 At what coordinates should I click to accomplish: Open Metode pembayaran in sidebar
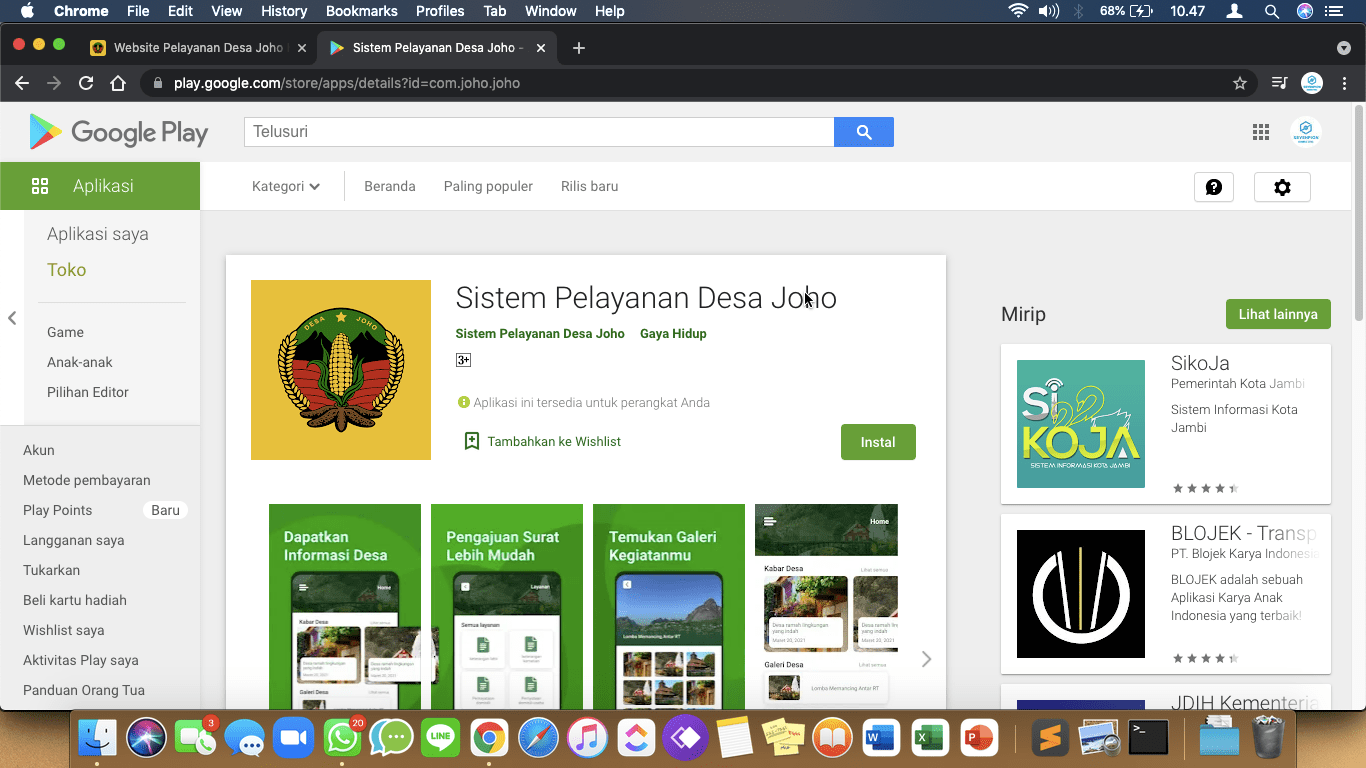pyautogui.click(x=87, y=480)
